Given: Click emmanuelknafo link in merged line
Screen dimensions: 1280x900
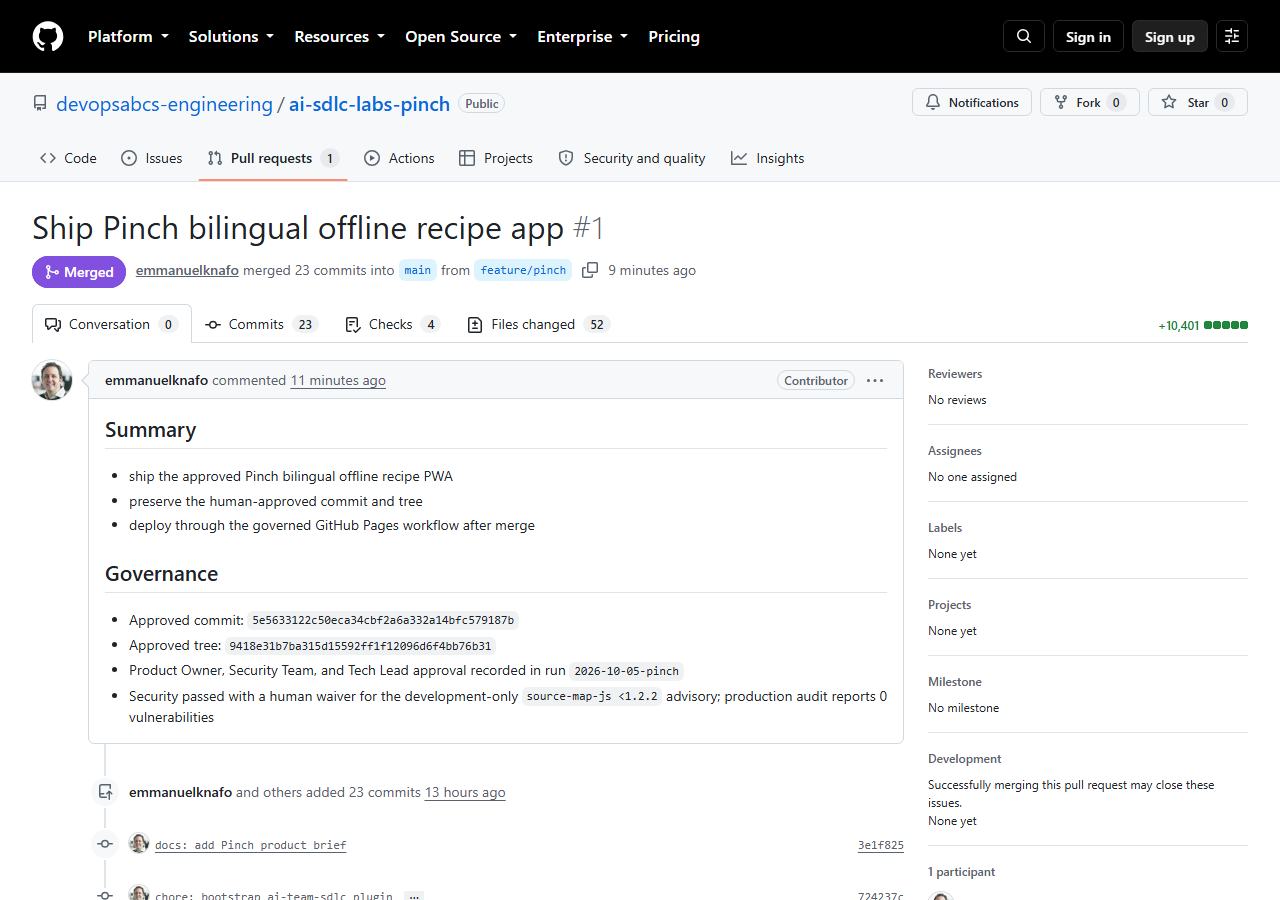Looking at the screenshot, I should pyautogui.click(x=187, y=270).
